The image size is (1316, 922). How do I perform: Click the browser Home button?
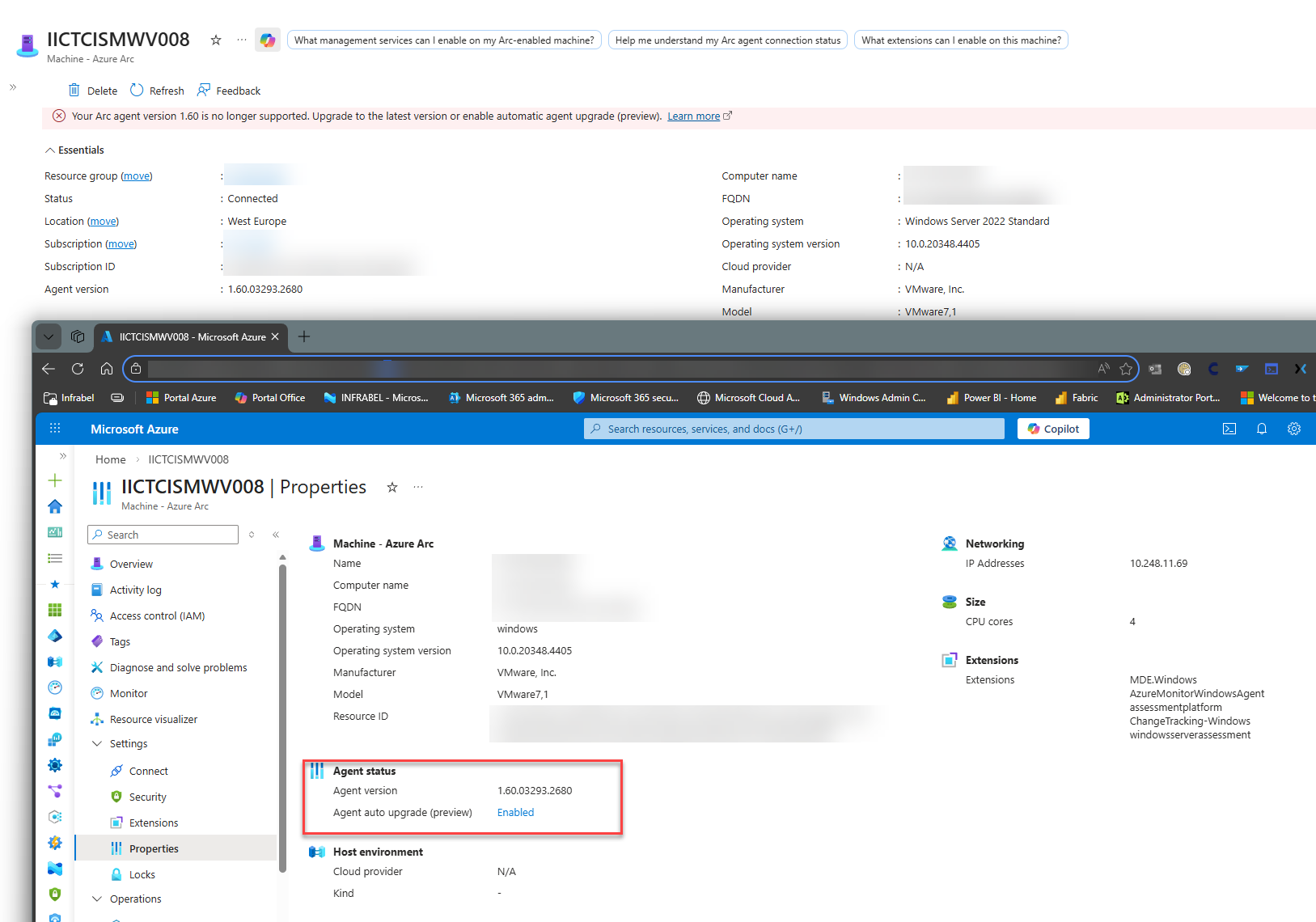[107, 369]
